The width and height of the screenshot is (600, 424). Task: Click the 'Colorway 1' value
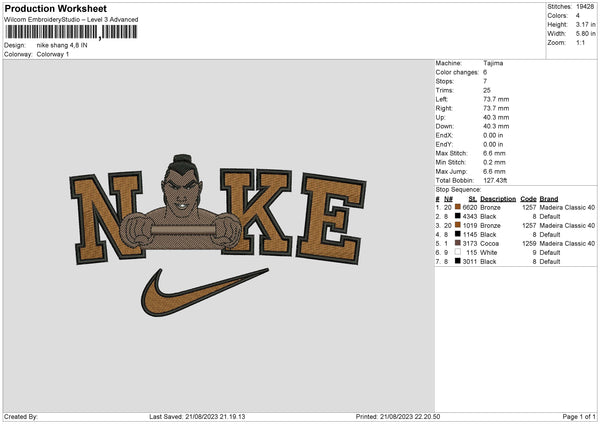click(53, 54)
